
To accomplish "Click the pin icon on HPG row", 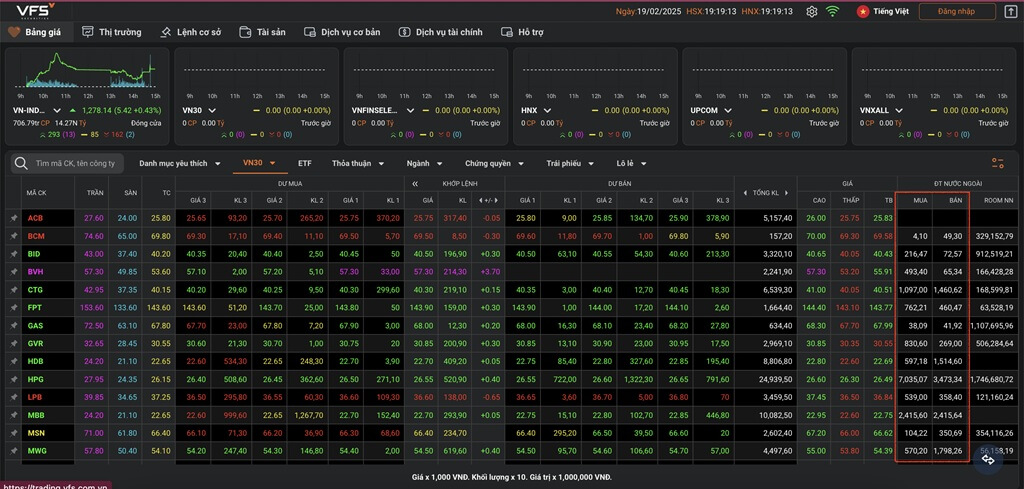I will [x=13, y=379].
